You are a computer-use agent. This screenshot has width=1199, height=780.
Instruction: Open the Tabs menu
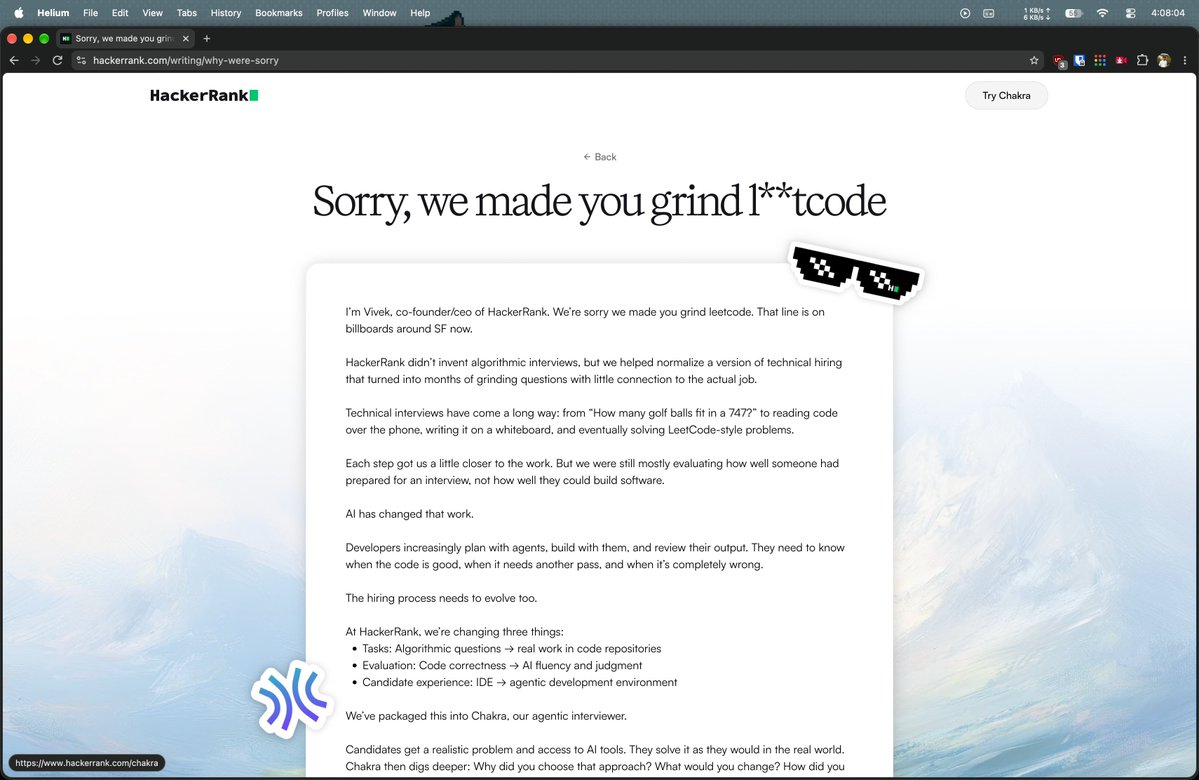click(187, 13)
